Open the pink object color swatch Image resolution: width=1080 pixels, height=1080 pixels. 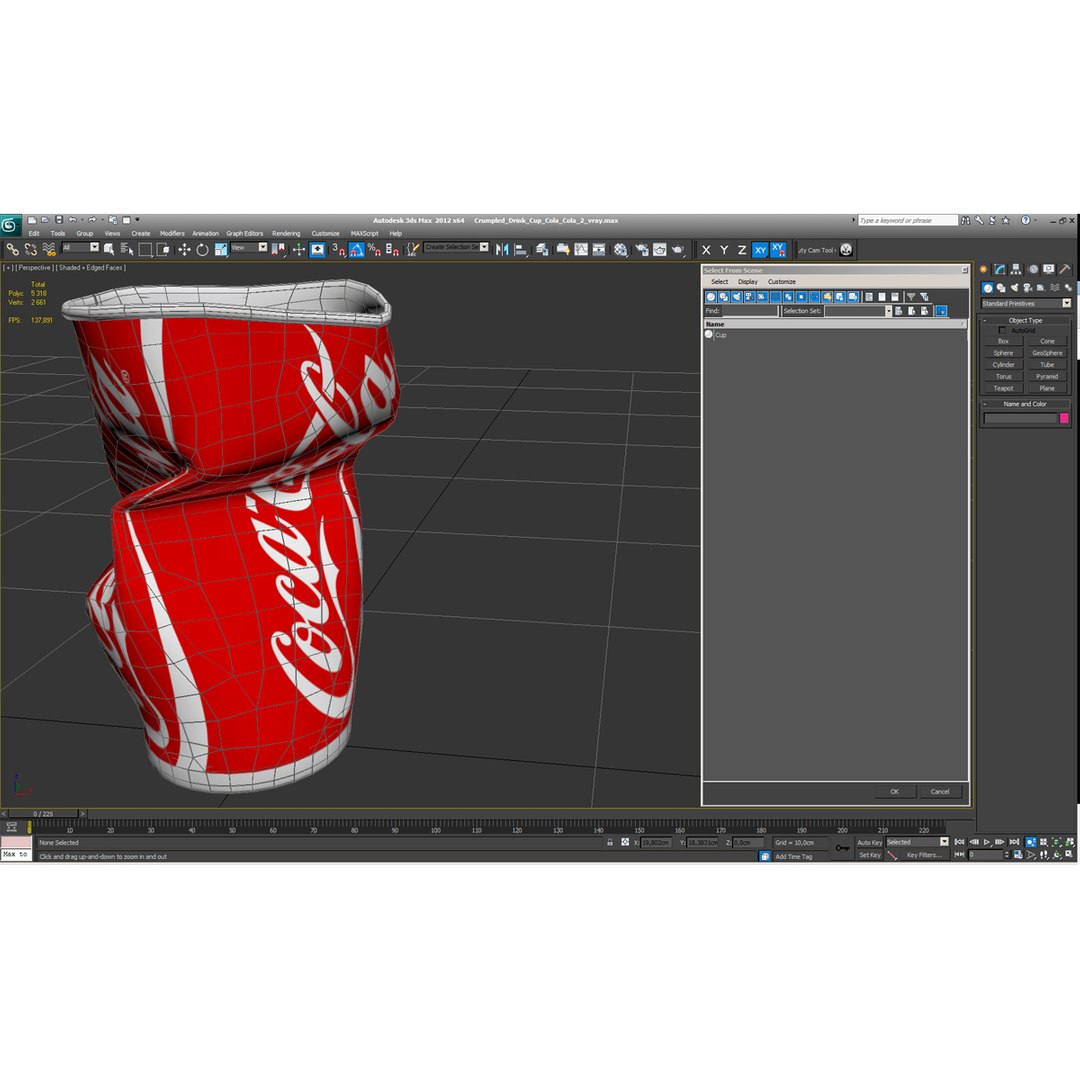coord(1063,418)
